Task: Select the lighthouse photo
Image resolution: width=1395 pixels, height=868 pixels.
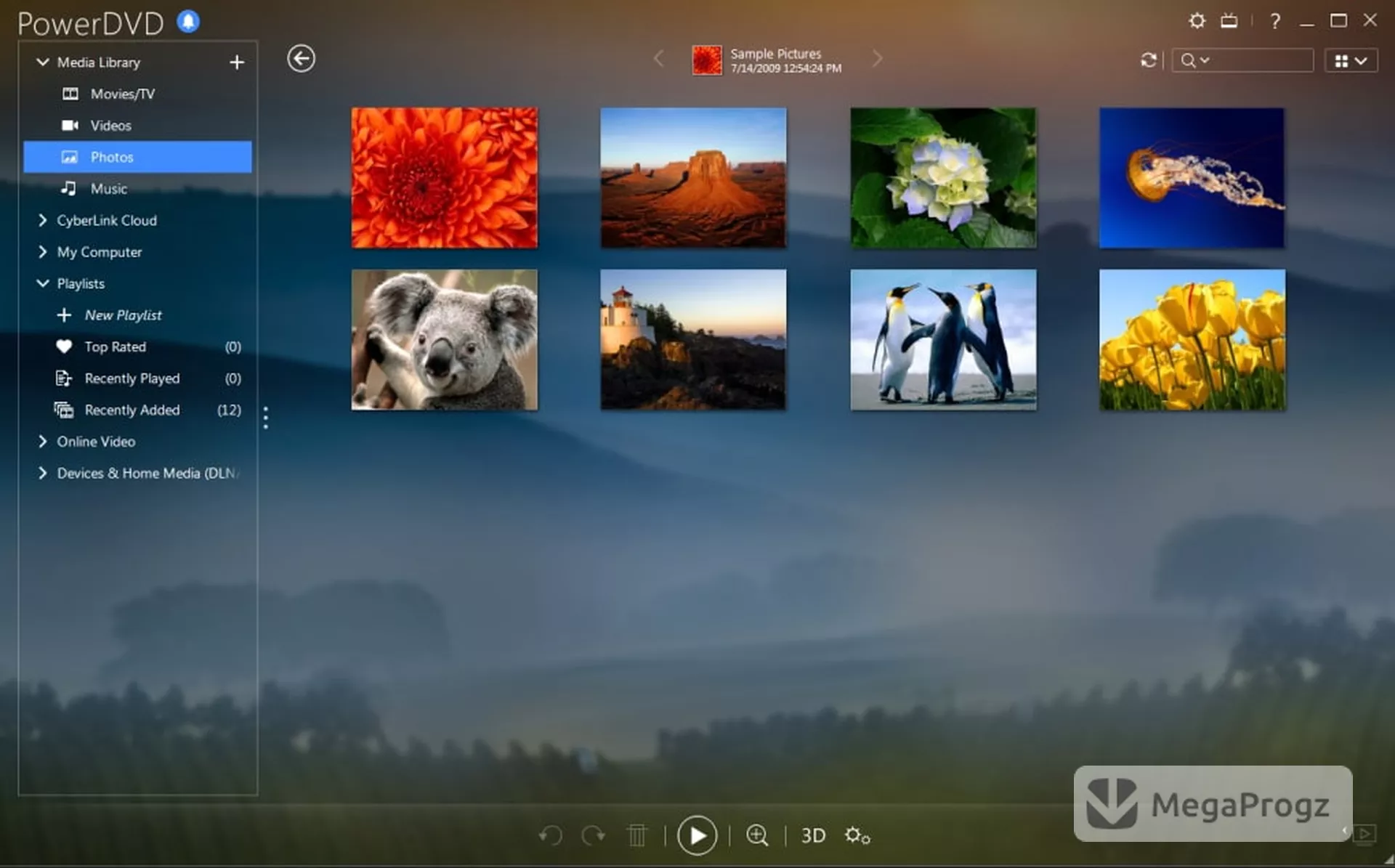Action: point(693,340)
